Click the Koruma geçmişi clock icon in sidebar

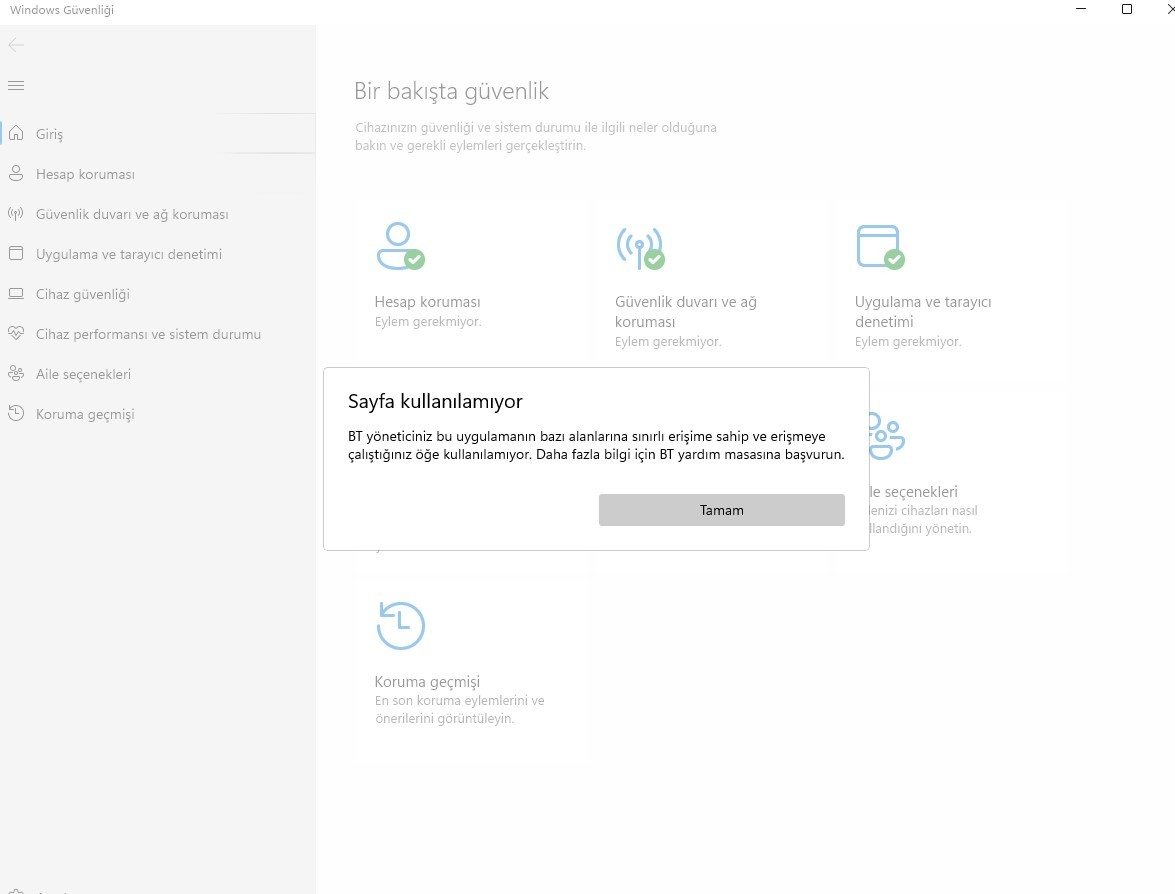point(16,413)
